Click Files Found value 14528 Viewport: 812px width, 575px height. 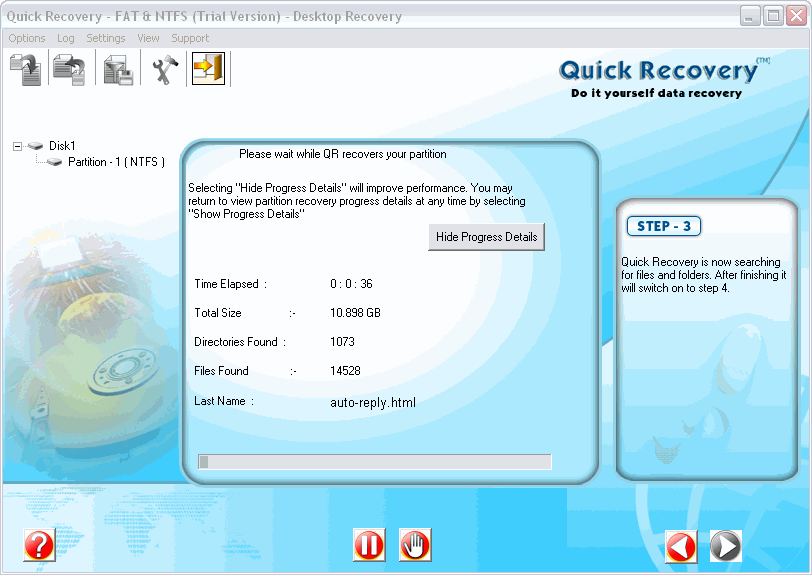pyautogui.click(x=345, y=371)
